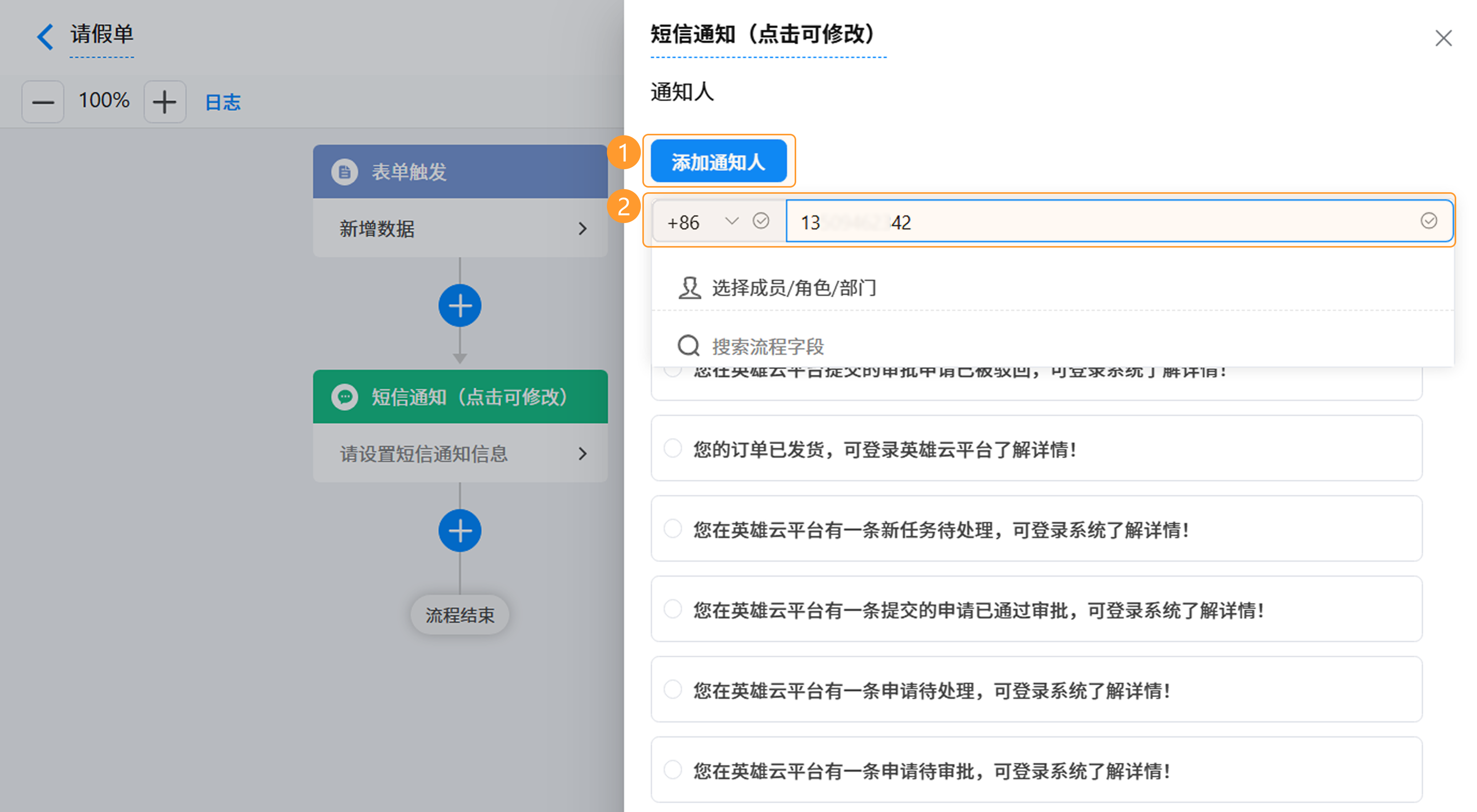Confirm phone number with right check icon
This screenshot has width=1477, height=812.
click(x=1428, y=221)
